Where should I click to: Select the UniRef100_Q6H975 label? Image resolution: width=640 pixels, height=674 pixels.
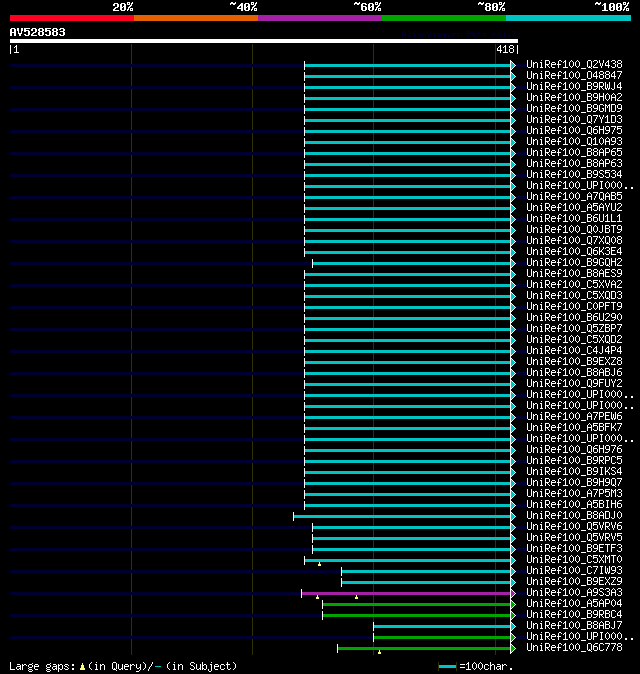(574, 131)
